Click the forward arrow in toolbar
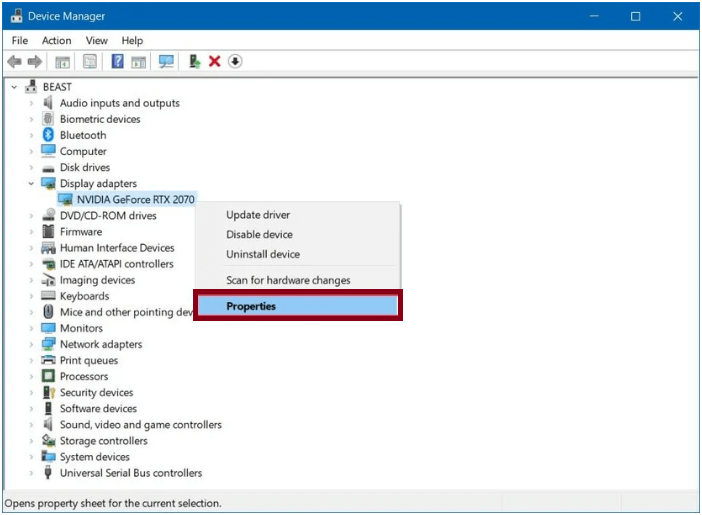This screenshot has height=515, width=702. pyautogui.click(x=35, y=62)
